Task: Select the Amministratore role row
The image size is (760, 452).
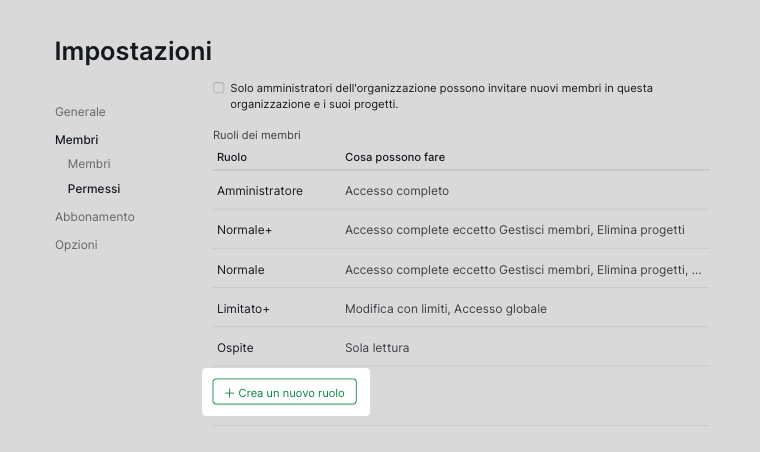Action: coord(461,190)
